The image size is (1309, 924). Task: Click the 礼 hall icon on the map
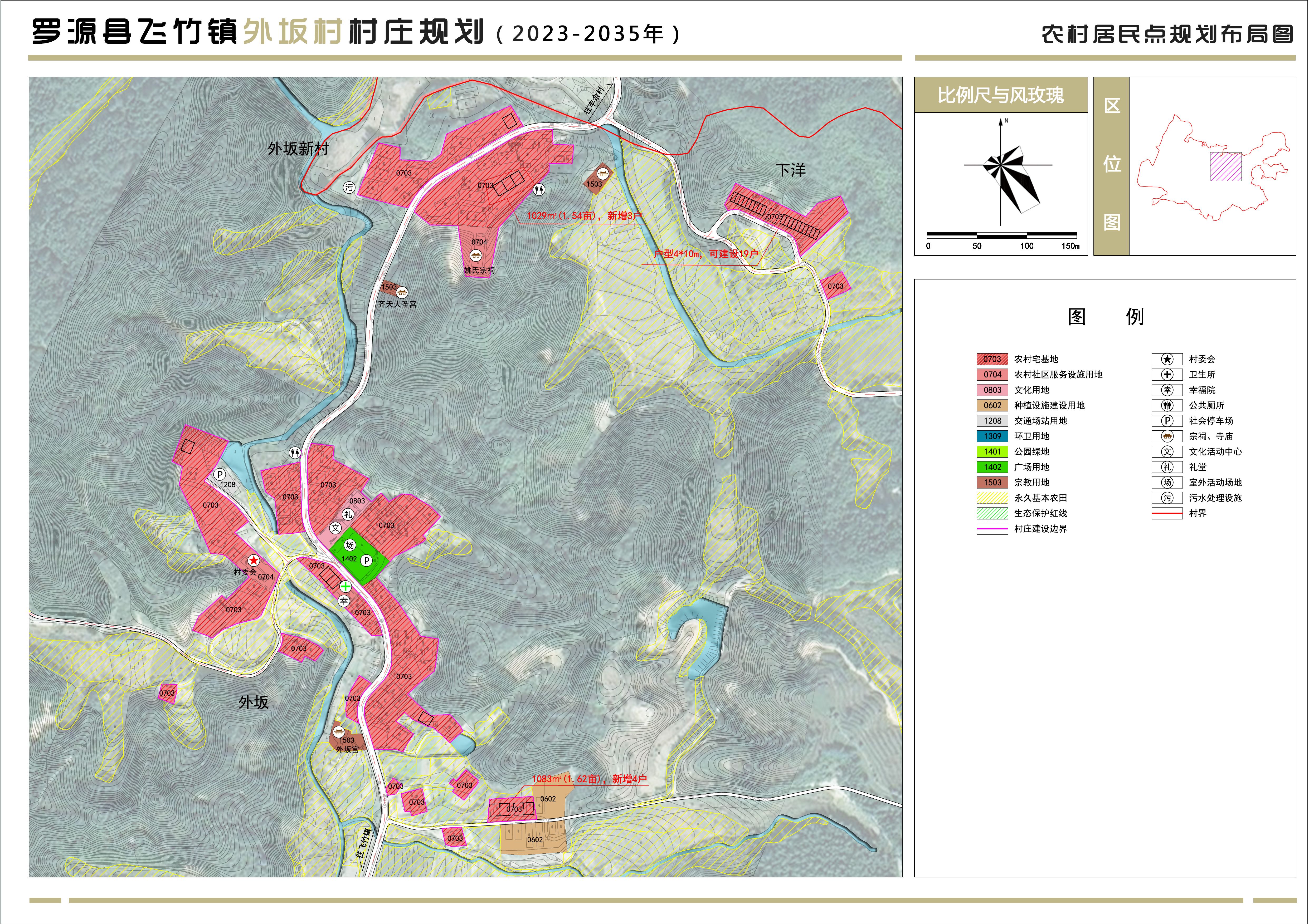[348, 514]
